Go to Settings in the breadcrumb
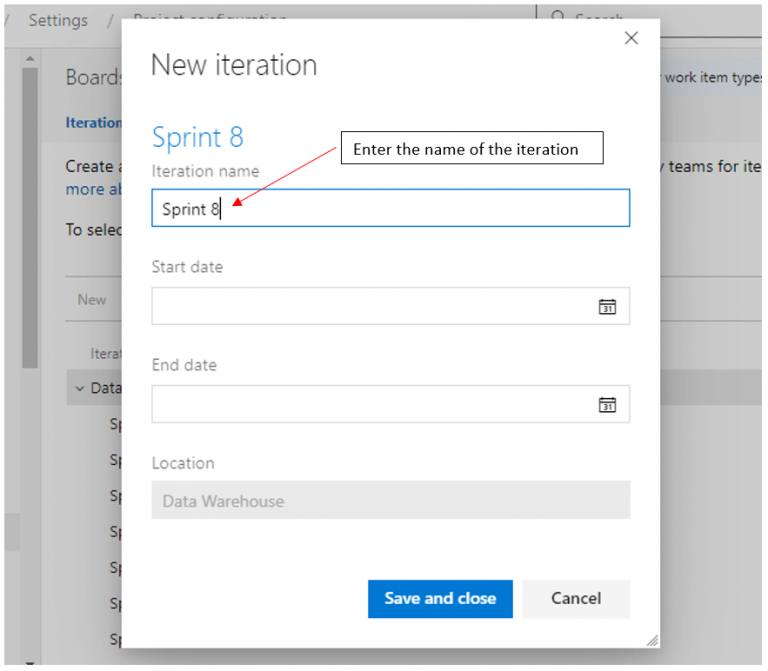This screenshot has height=671, width=768. coord(58,20)
